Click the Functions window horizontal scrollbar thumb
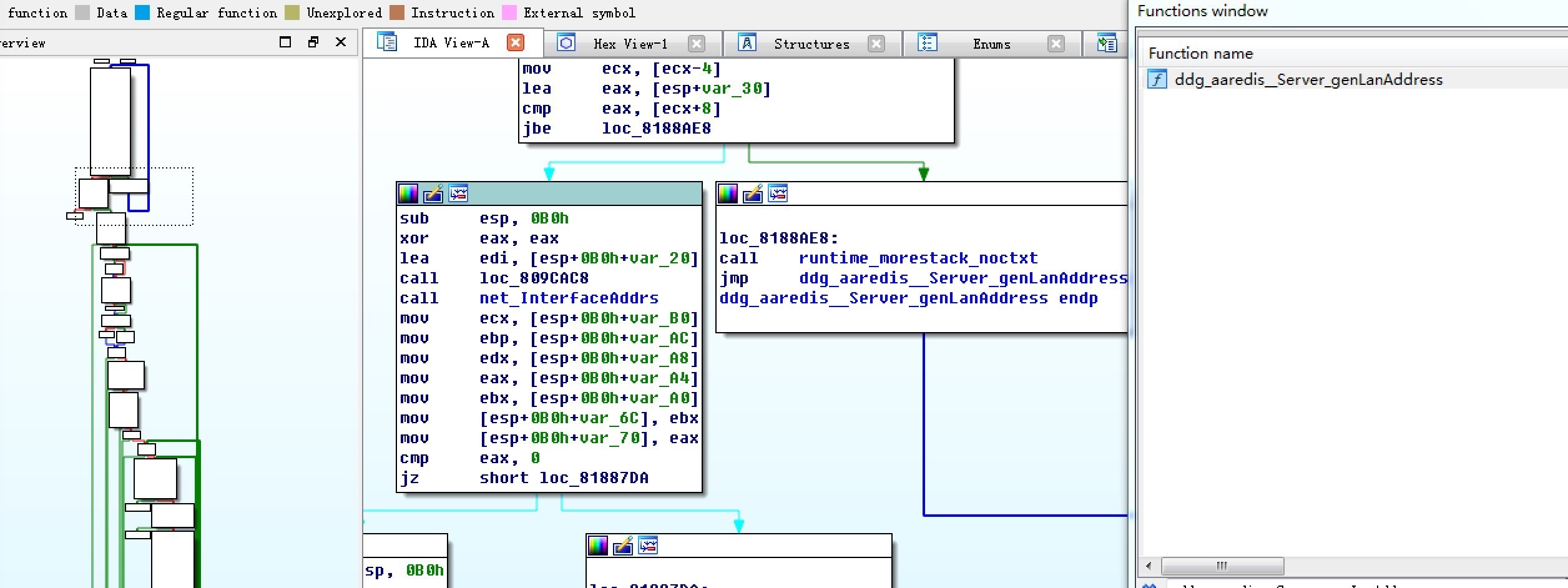 (x=1222, y=566)
